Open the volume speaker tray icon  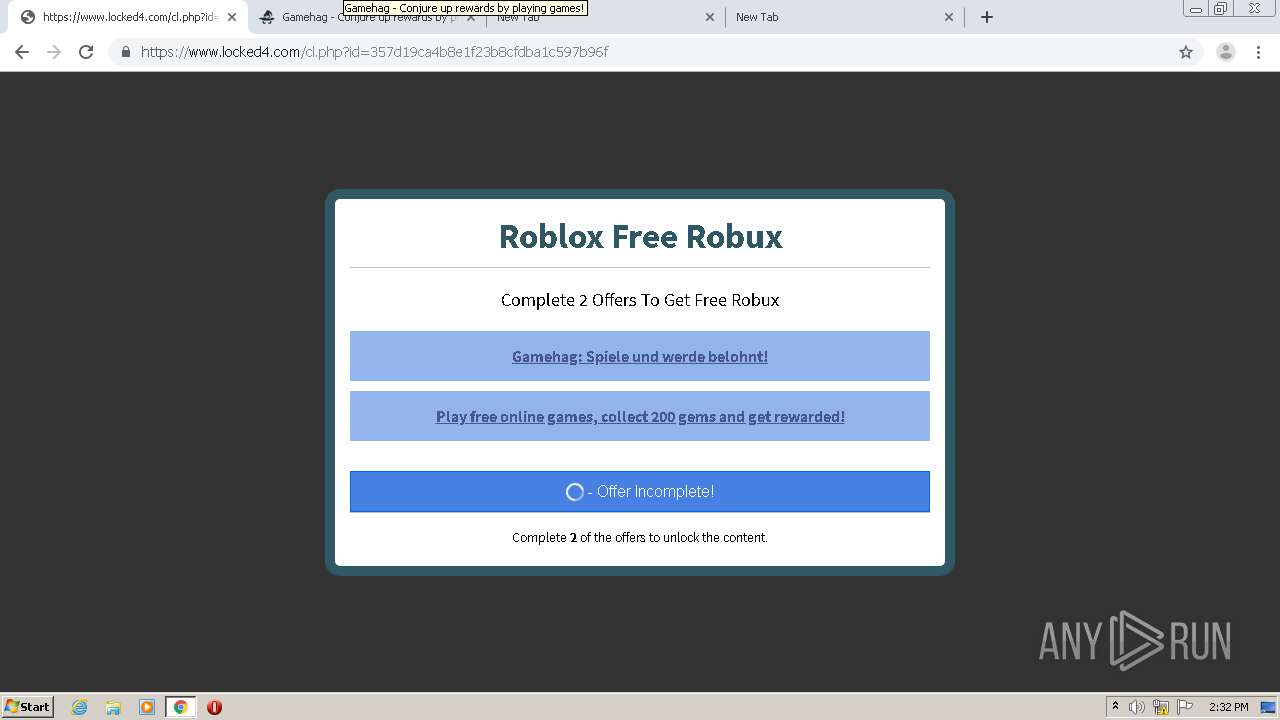pos(1137,707)
